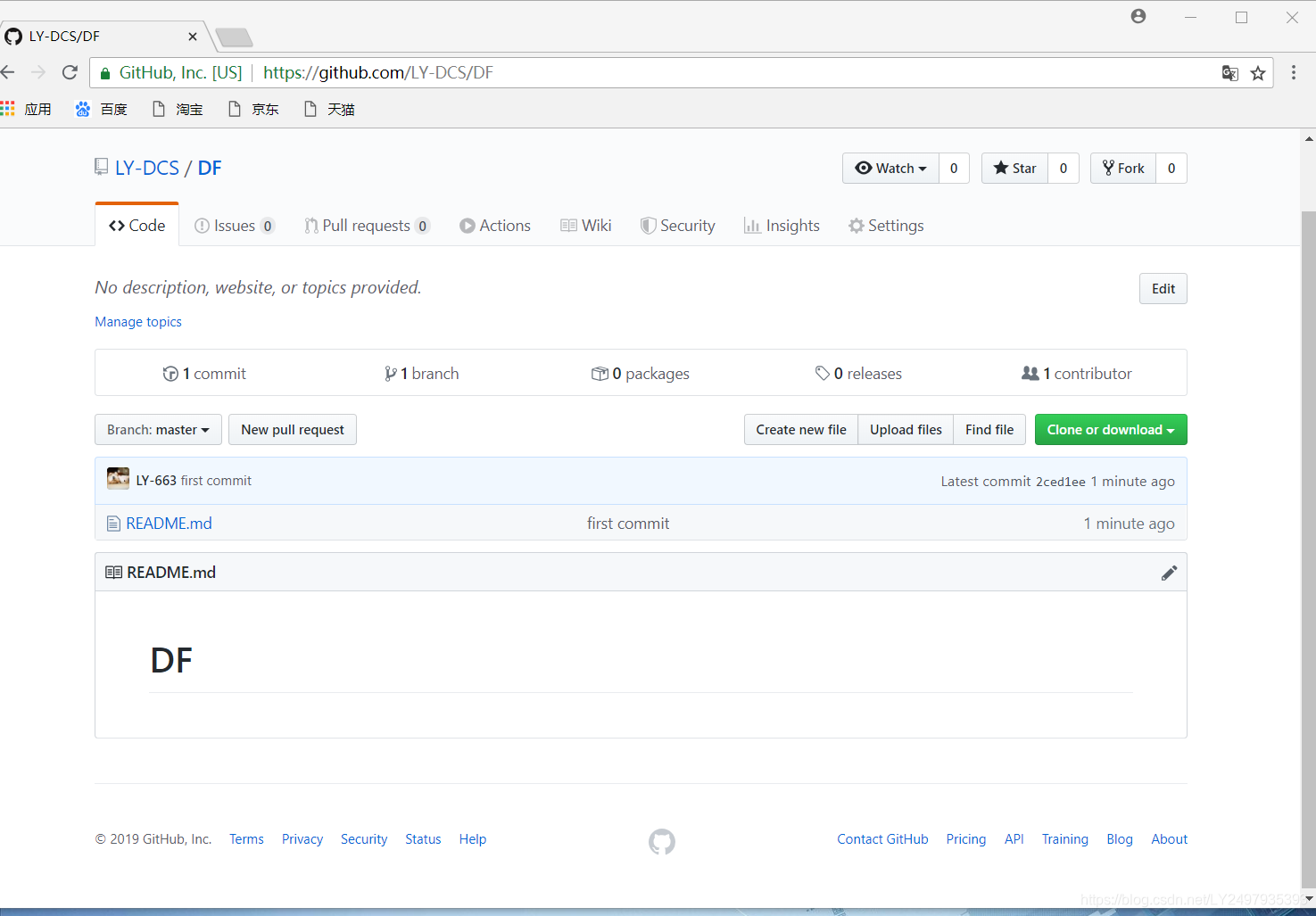This screenshot has height=916, width=1316.
Task: View 0 releases
Action: (x=858, y=374)
